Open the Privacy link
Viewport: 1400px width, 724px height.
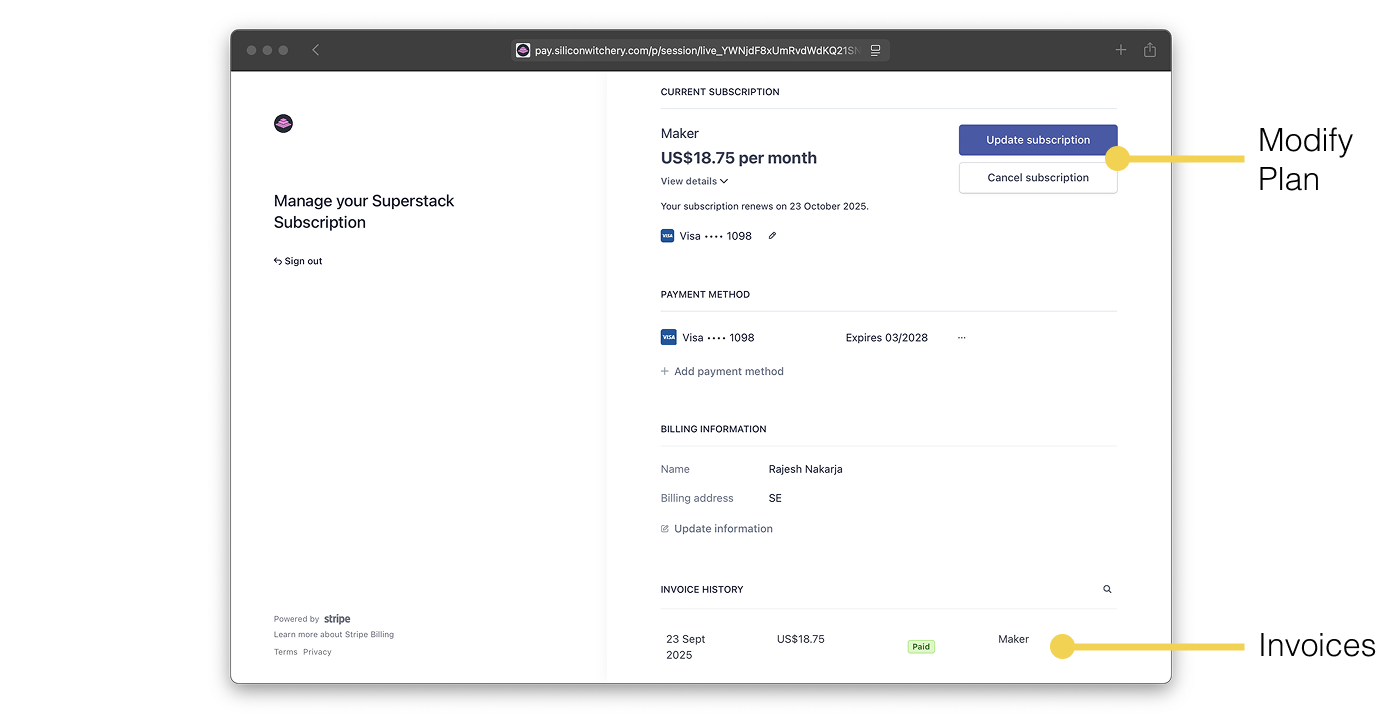click(x=317, y=652)
